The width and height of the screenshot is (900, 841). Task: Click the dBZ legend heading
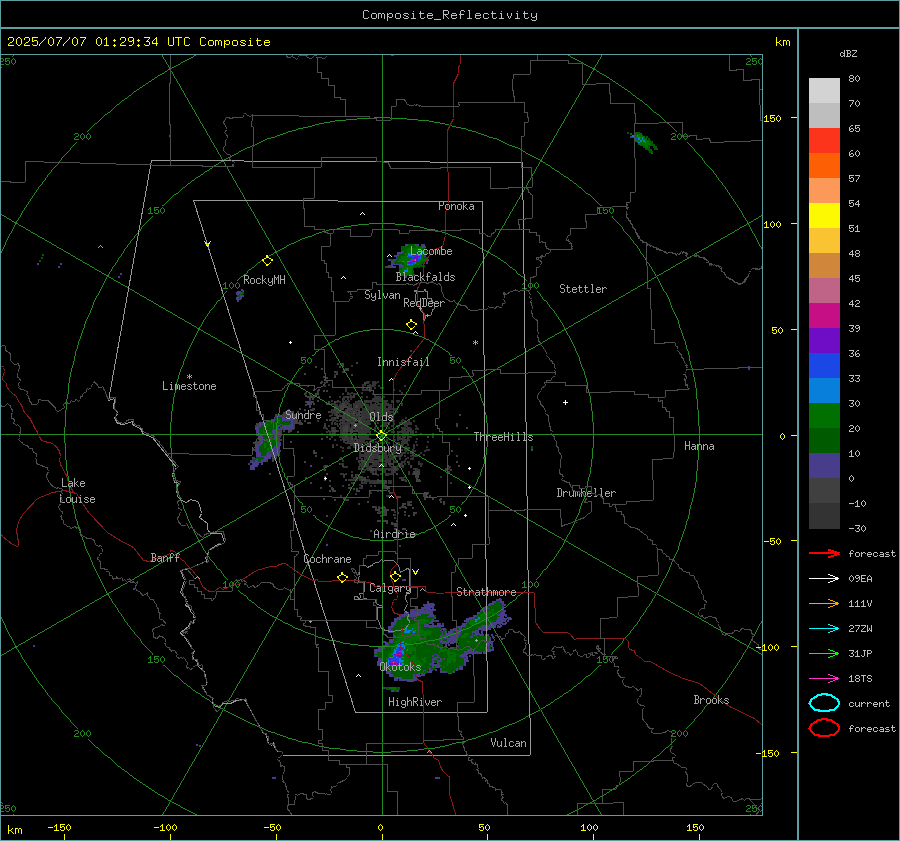(848, 53)
